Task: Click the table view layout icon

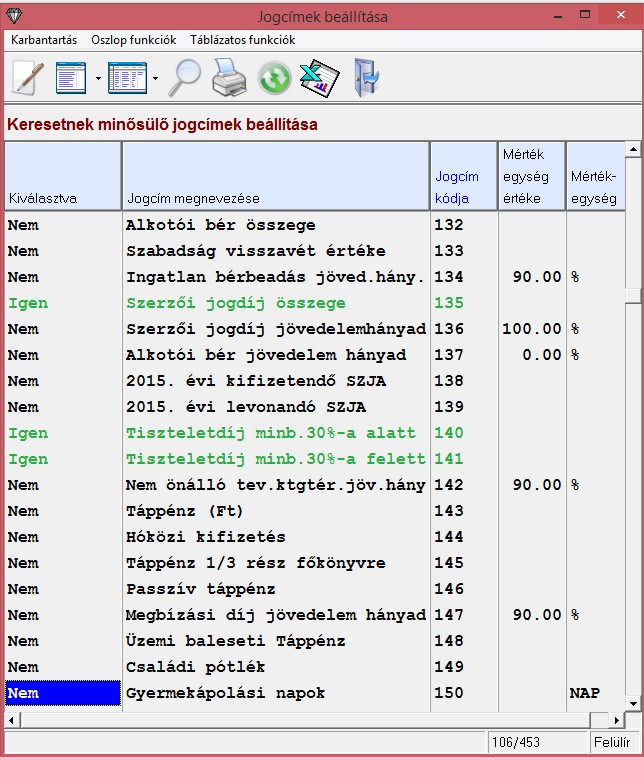Action: pyautogui.click(x=127, y=77)
